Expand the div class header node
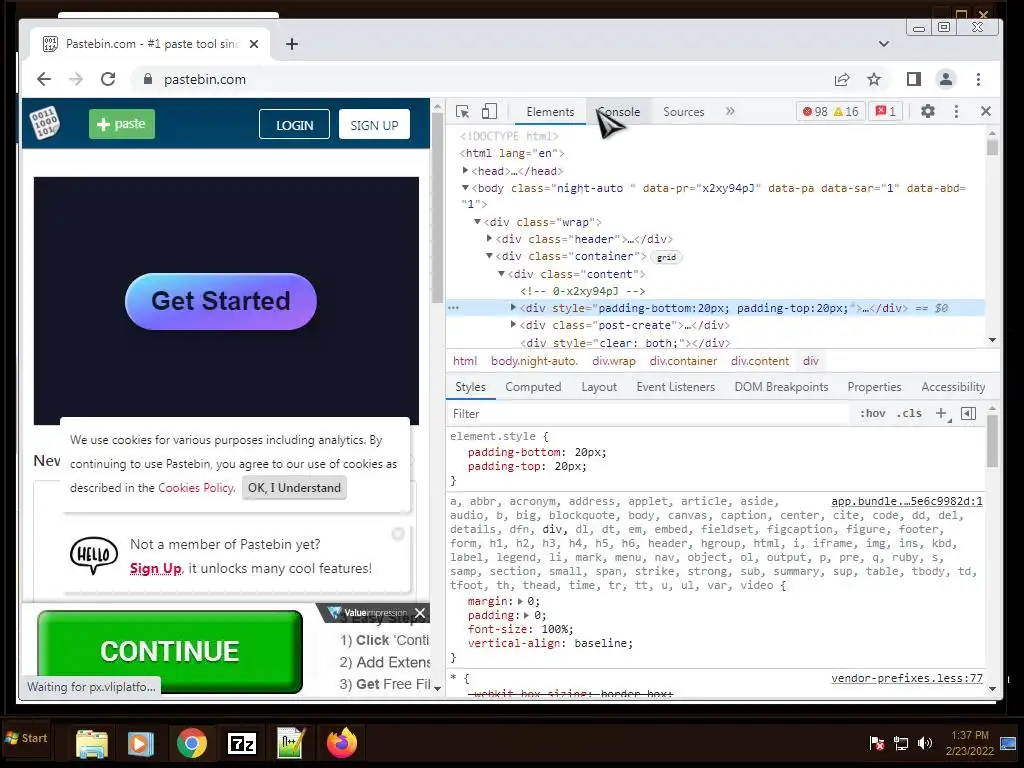Image resolution: width=1024 pixels, height=768 pixels. tap(489, 239)
